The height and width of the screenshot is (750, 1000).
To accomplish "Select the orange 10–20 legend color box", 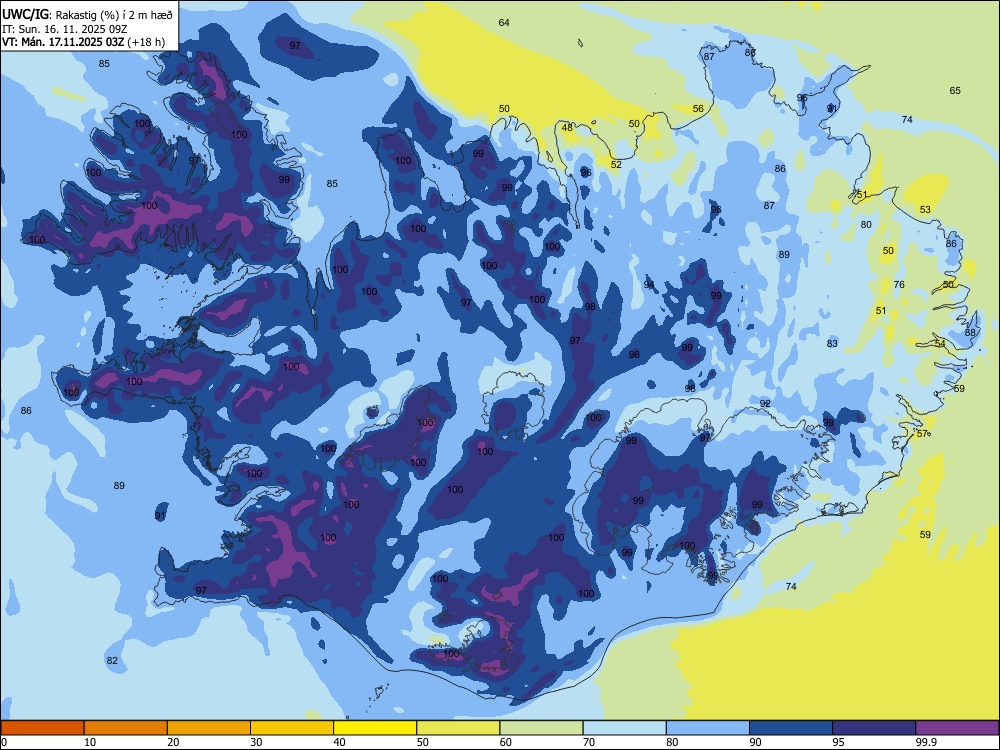I will point(126,728).
